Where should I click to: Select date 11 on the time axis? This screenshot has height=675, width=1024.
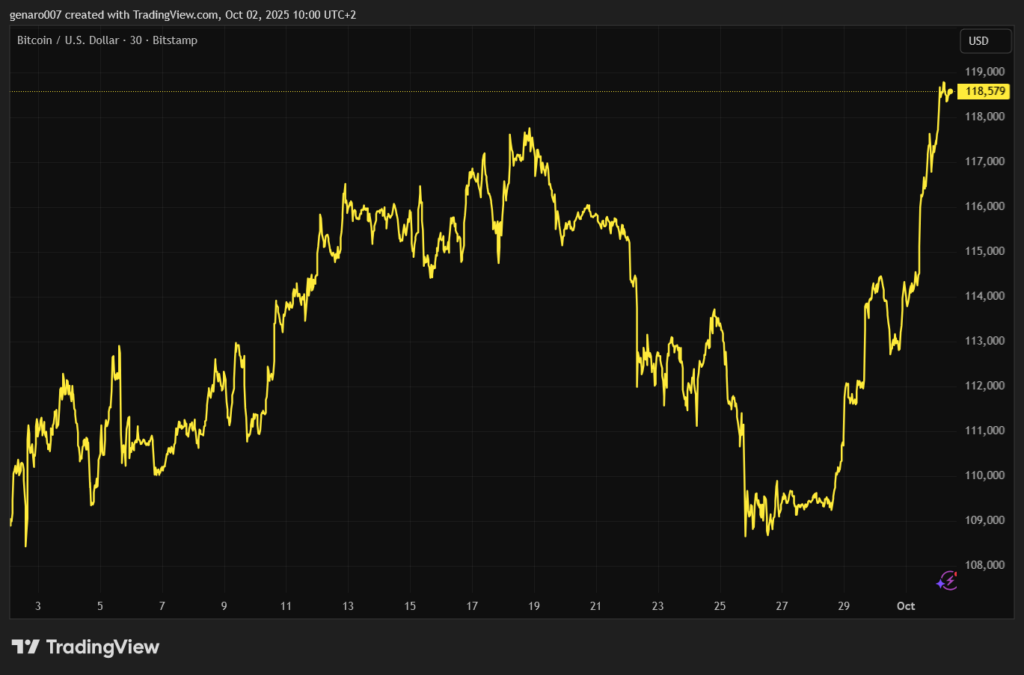(x=286, y=606)
